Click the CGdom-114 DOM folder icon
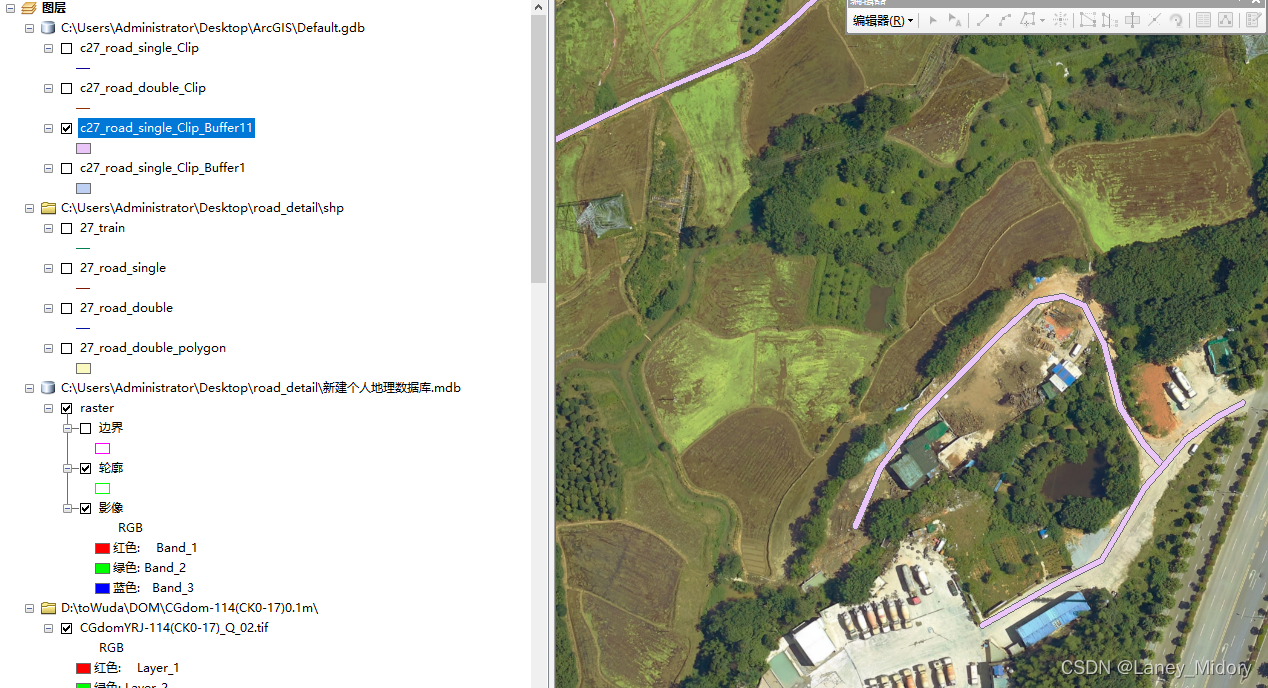 pyautogui.click(x=48, y=608)
